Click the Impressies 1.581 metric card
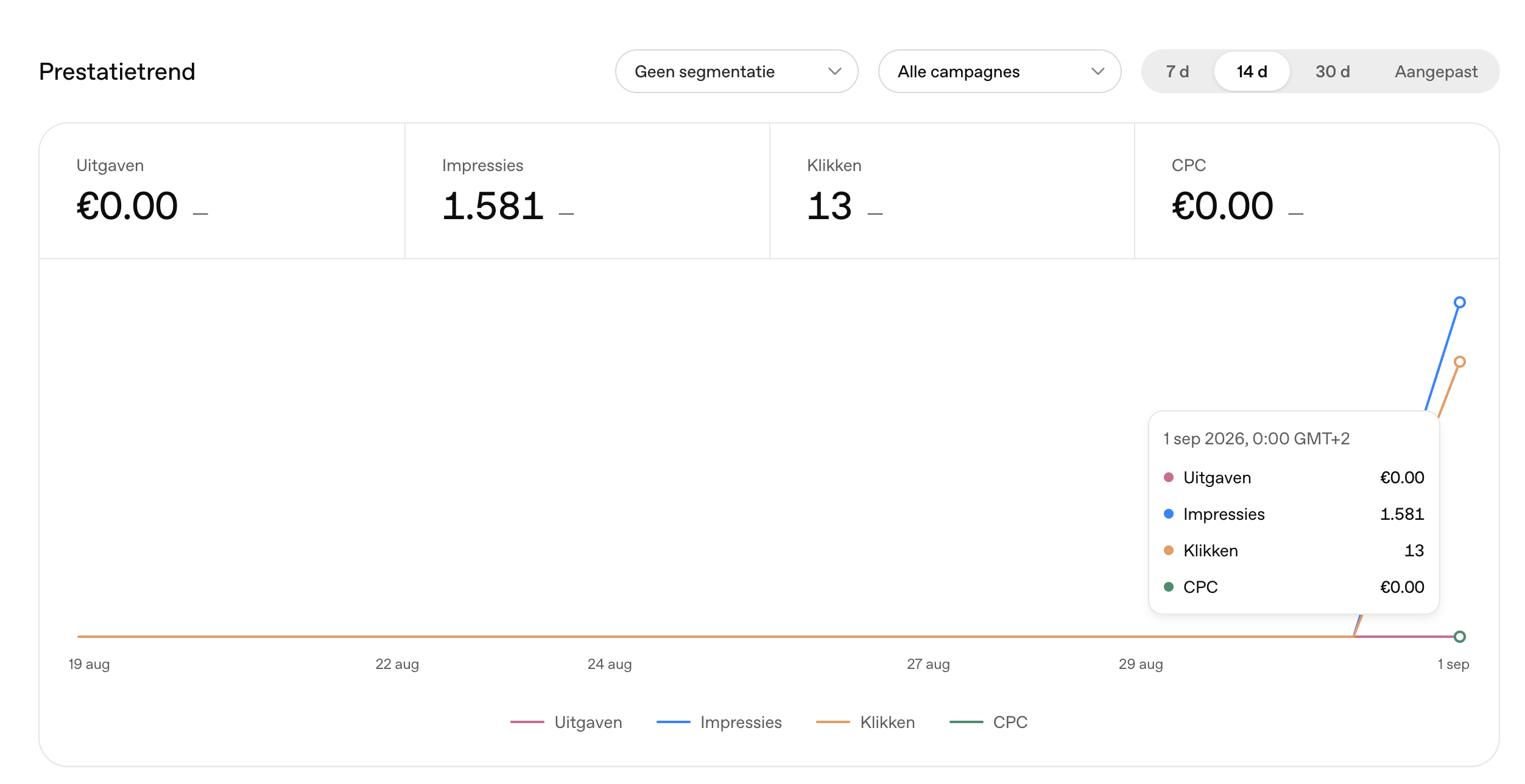 (587, 191)
